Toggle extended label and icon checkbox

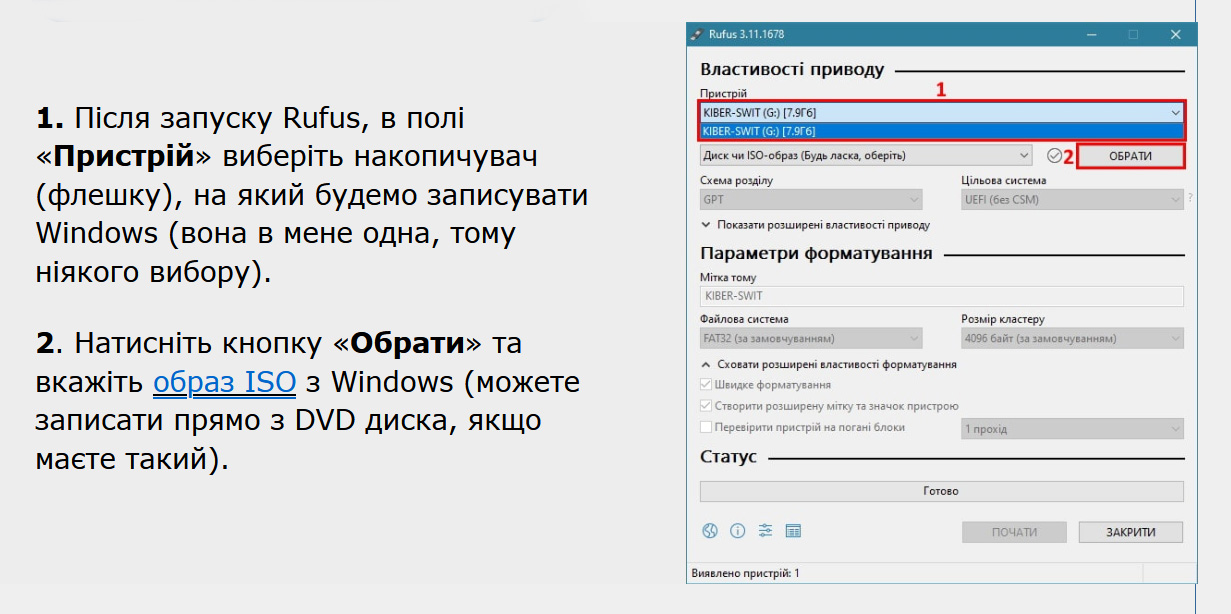707,406
